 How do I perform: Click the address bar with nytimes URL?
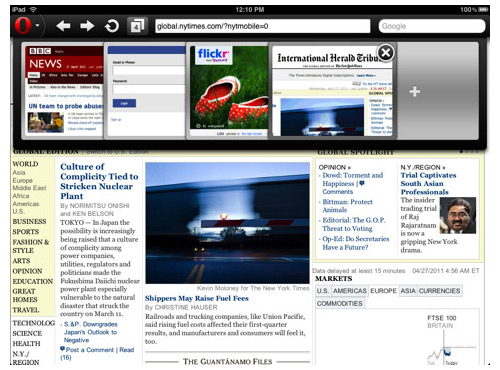[x=263, y=26]
